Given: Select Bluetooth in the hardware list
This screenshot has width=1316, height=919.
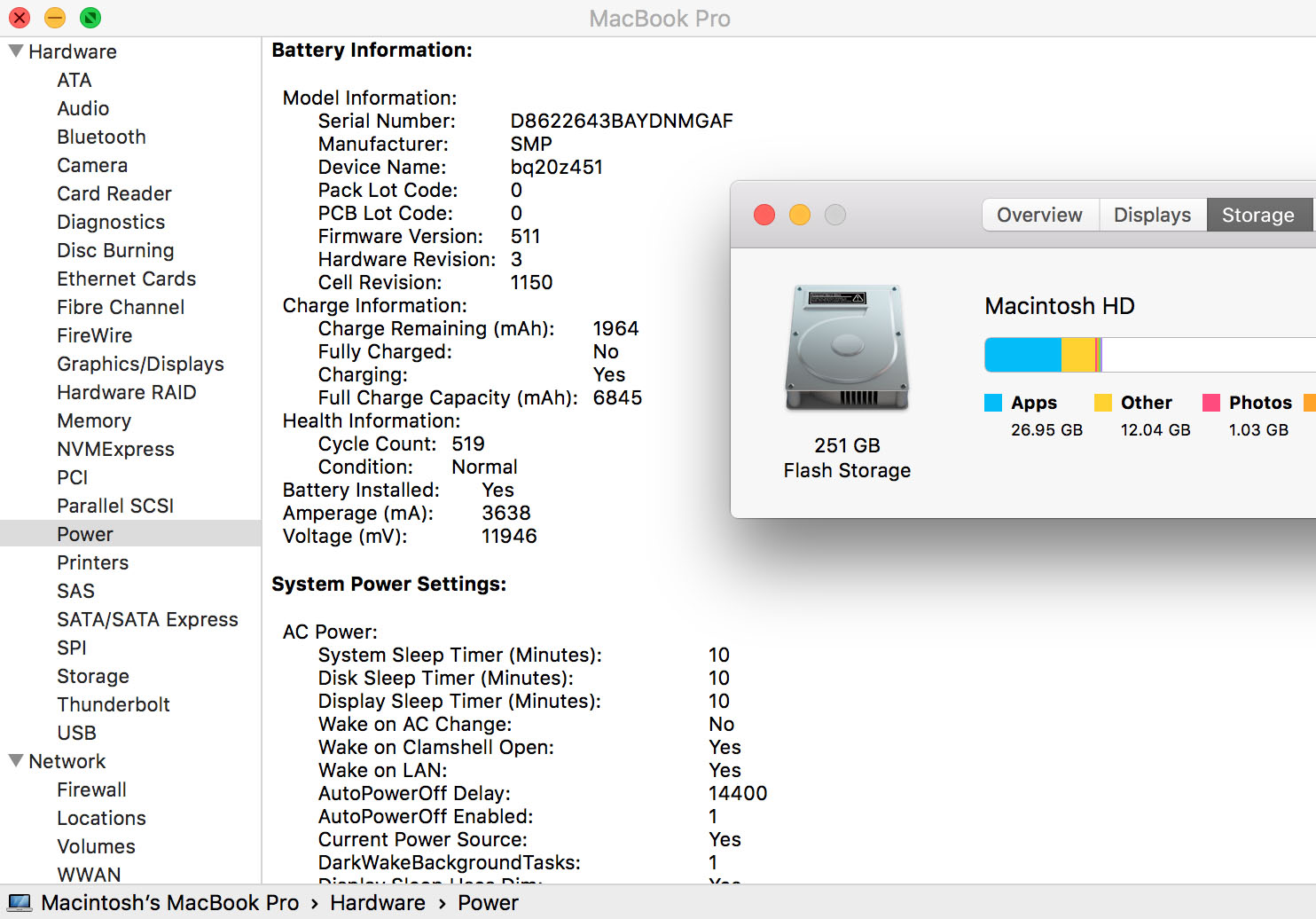Looking at the screenshot, I should 101,137.
